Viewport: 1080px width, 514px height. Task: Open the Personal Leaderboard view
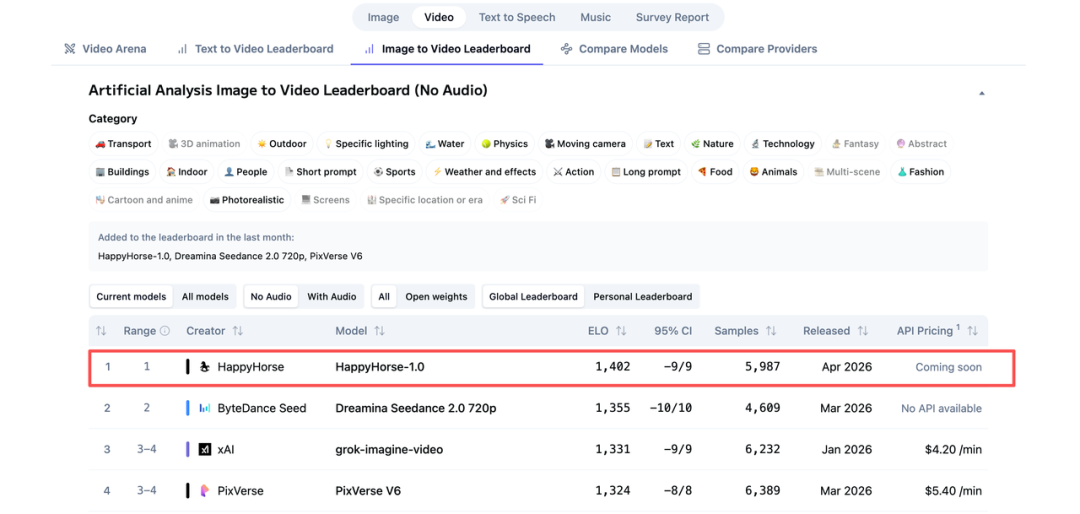pos(642,297)
